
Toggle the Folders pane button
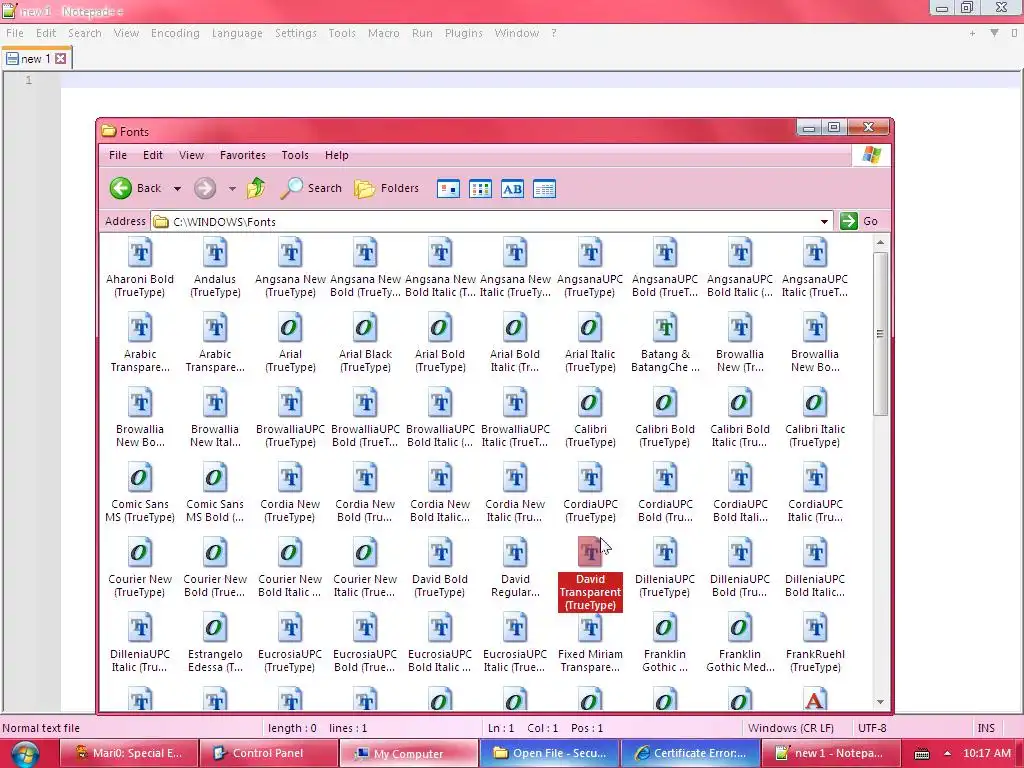(x=386, y=188)
